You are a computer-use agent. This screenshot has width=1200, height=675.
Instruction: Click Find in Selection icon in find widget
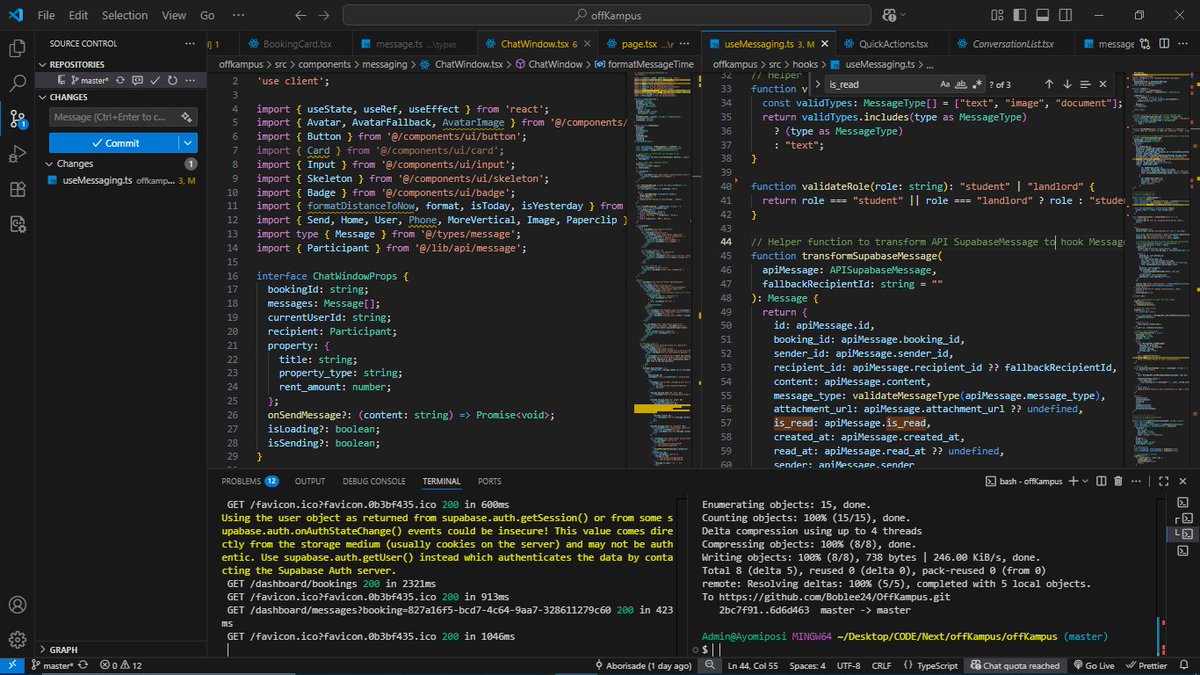click(1085, 85)
